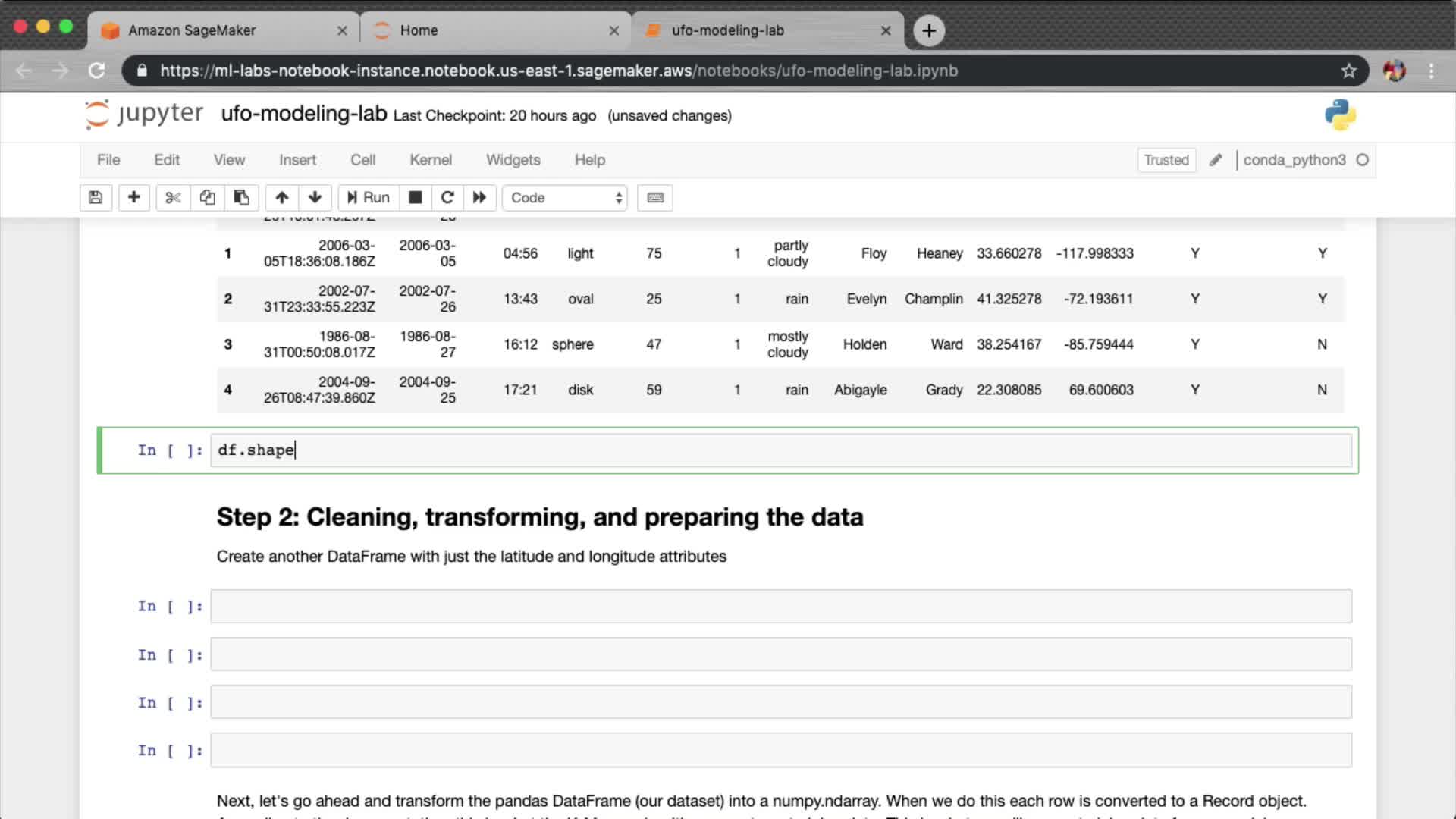Paste cells below icon
The image size is (1456, 819).
pyautogui.click(x=241, y=198)
